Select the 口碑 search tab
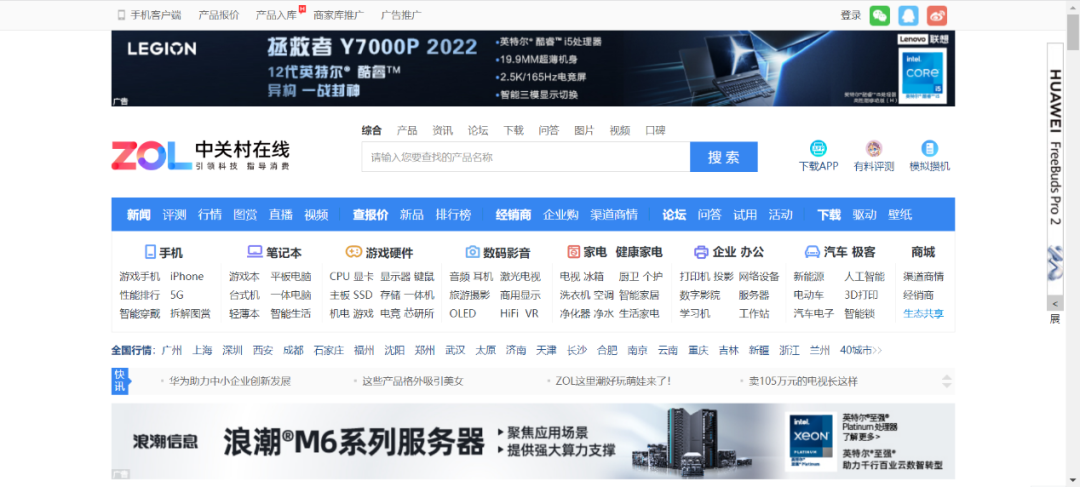Screen dimensions: 1080x487 pos(656,130)
